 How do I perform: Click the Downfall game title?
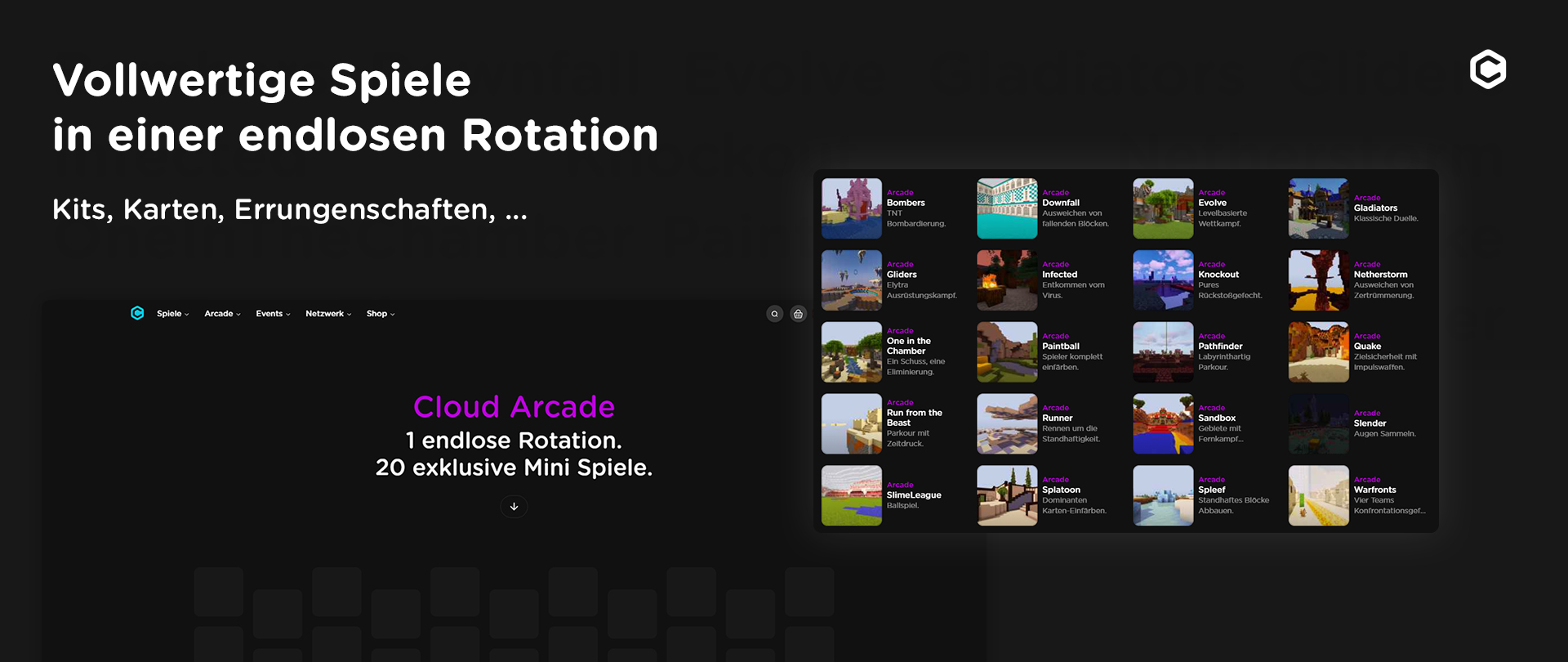[1061, 203]
